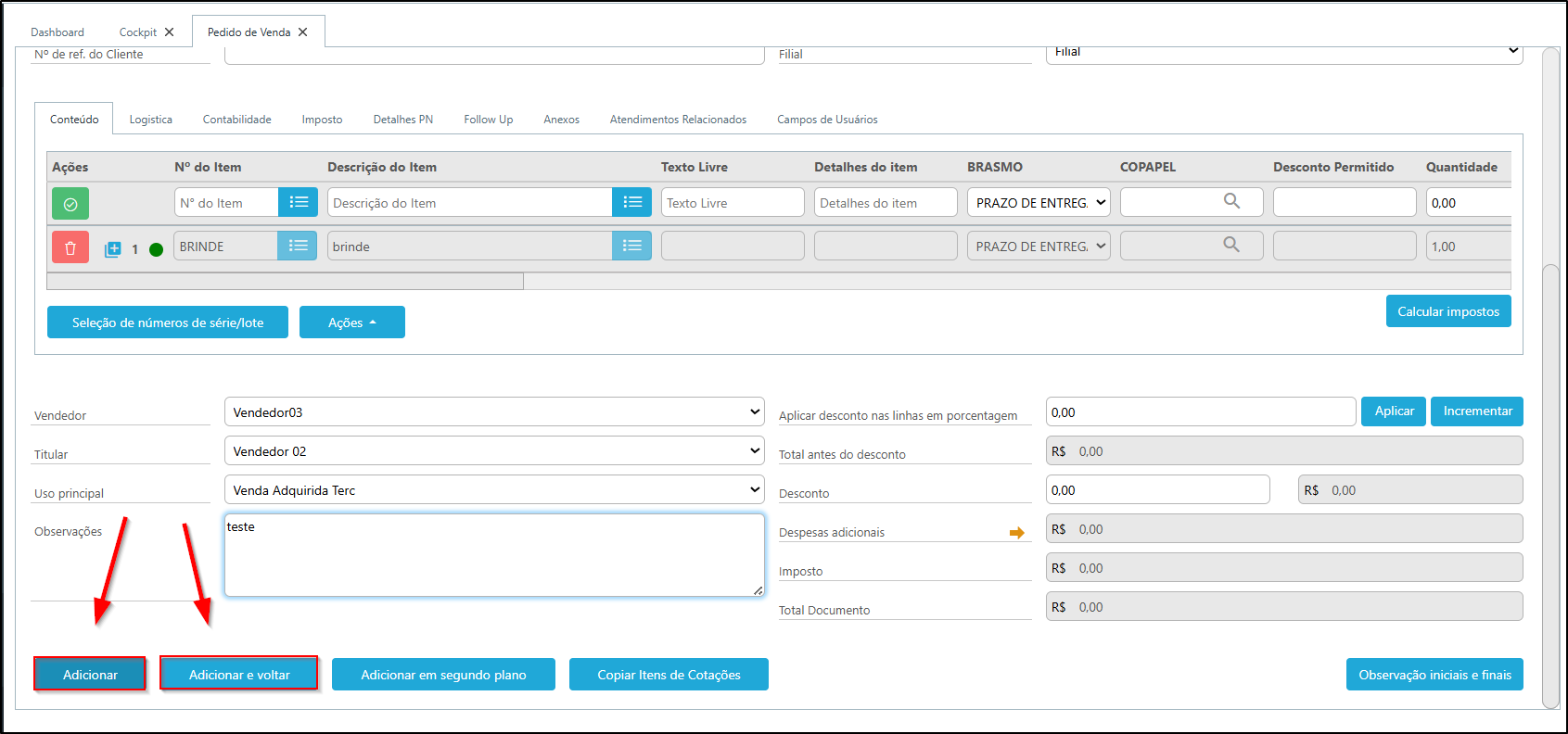Open the Imposto tab
This screenshot has height=734, width=1568.
[x=322, y=120]
